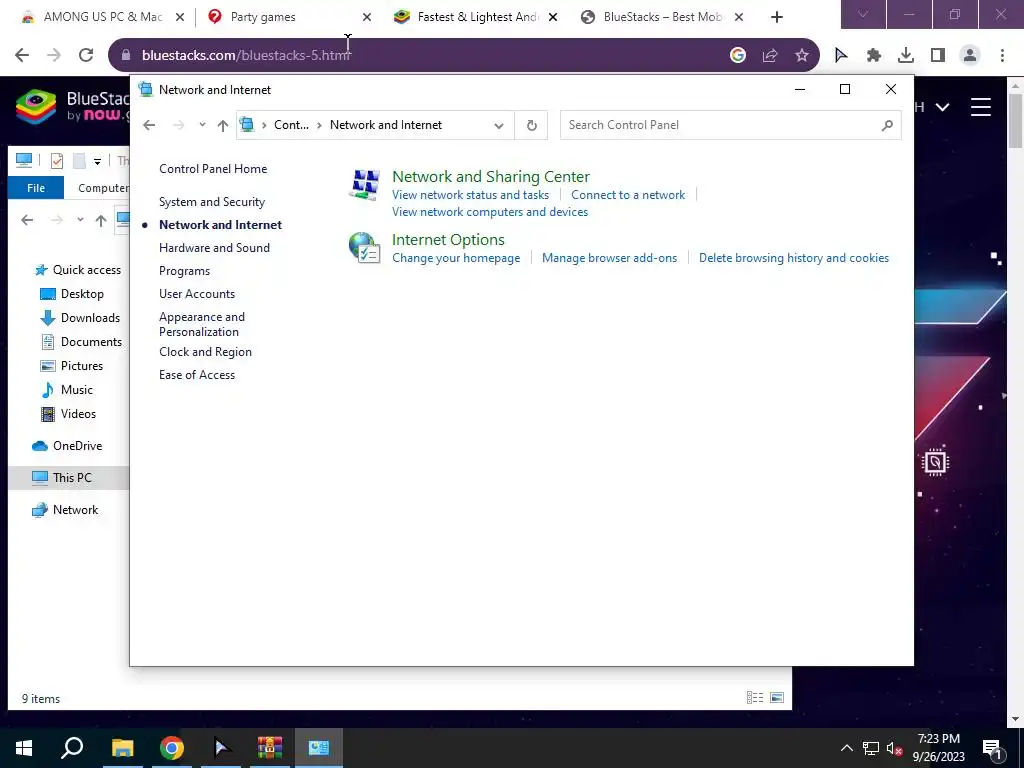Open BlueStacks site hamburger menu

click(981, 107)
